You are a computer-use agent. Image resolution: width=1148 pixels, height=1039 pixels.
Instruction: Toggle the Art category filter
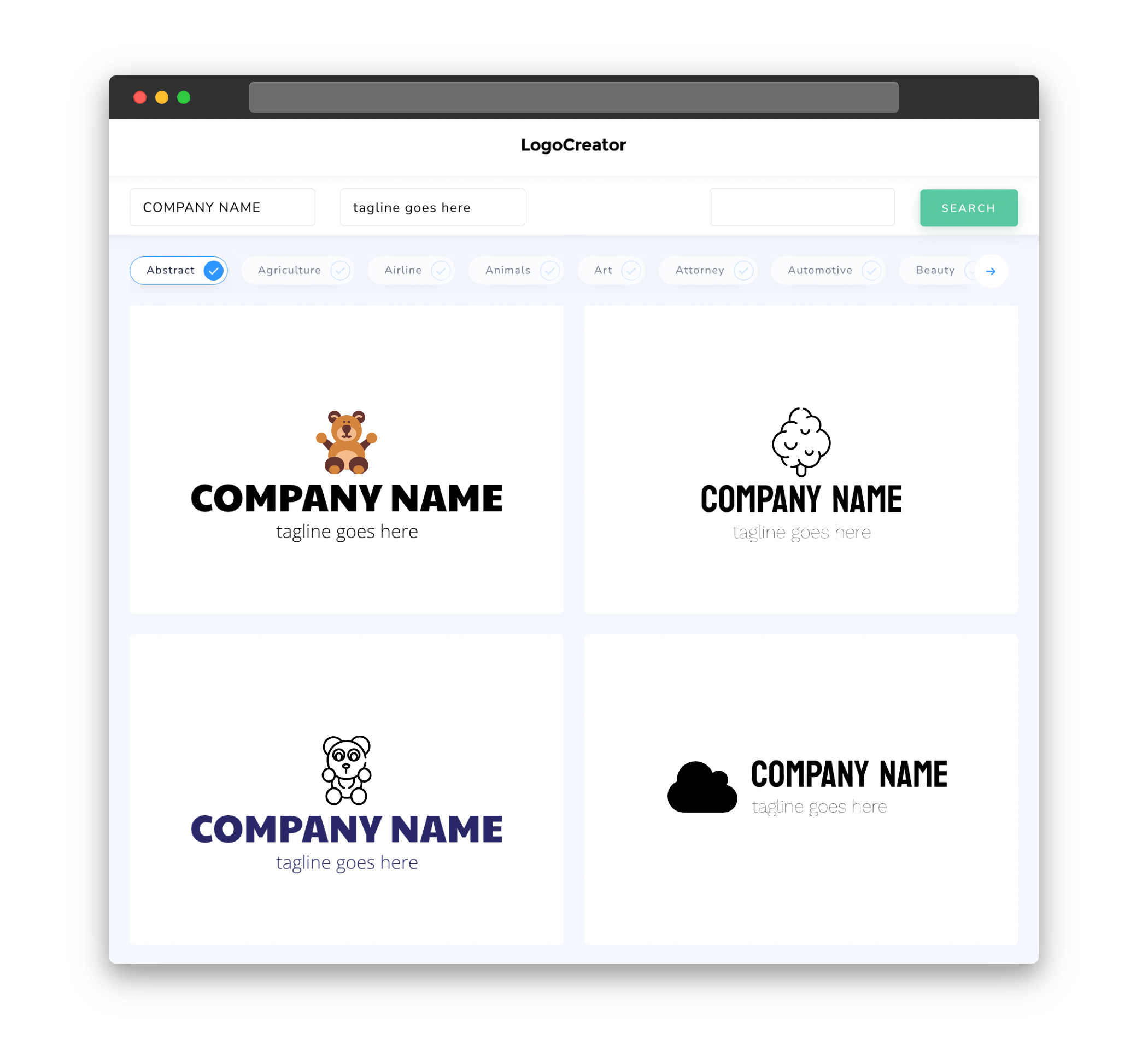[611, 270]
